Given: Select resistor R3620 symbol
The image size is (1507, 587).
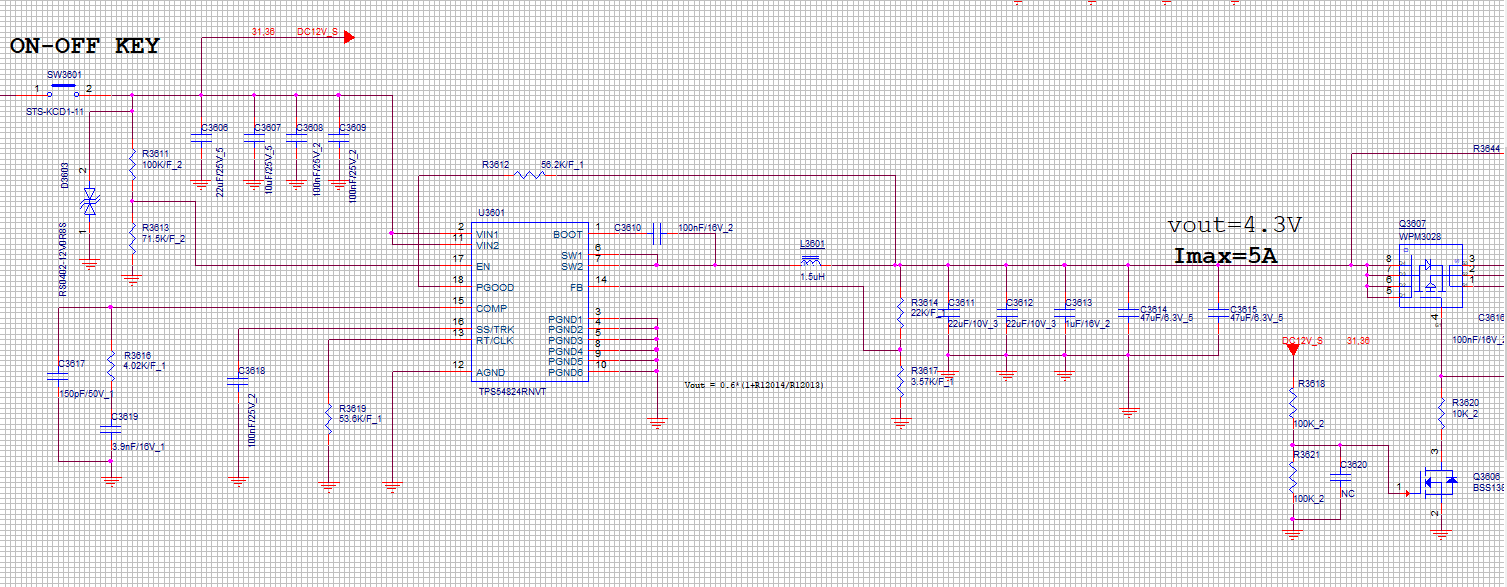Looking at the screenshot, I should tap(1440, 412).
